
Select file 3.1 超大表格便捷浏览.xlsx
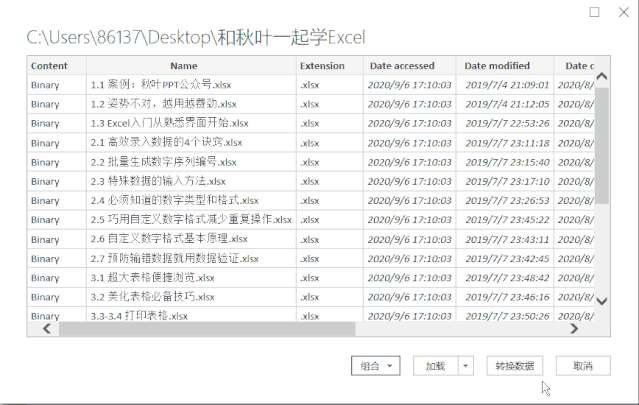152,277
